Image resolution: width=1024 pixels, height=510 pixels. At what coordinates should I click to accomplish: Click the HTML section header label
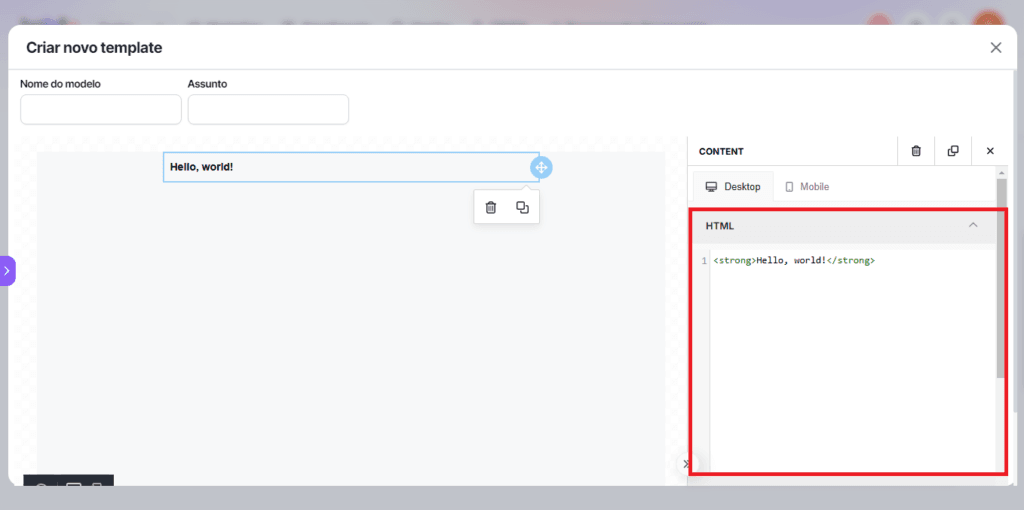point(720,226)
